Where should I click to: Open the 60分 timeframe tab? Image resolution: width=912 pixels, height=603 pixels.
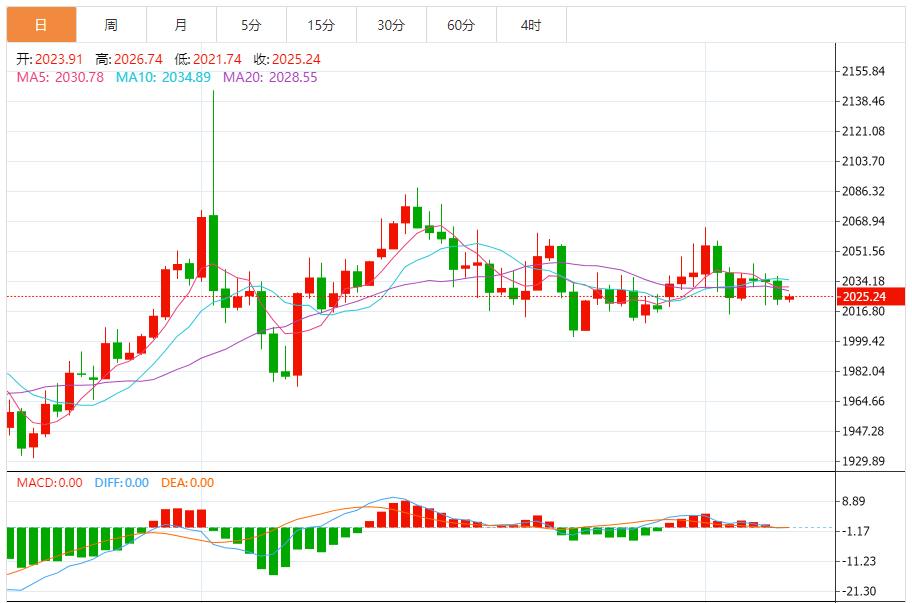(461, 25)
